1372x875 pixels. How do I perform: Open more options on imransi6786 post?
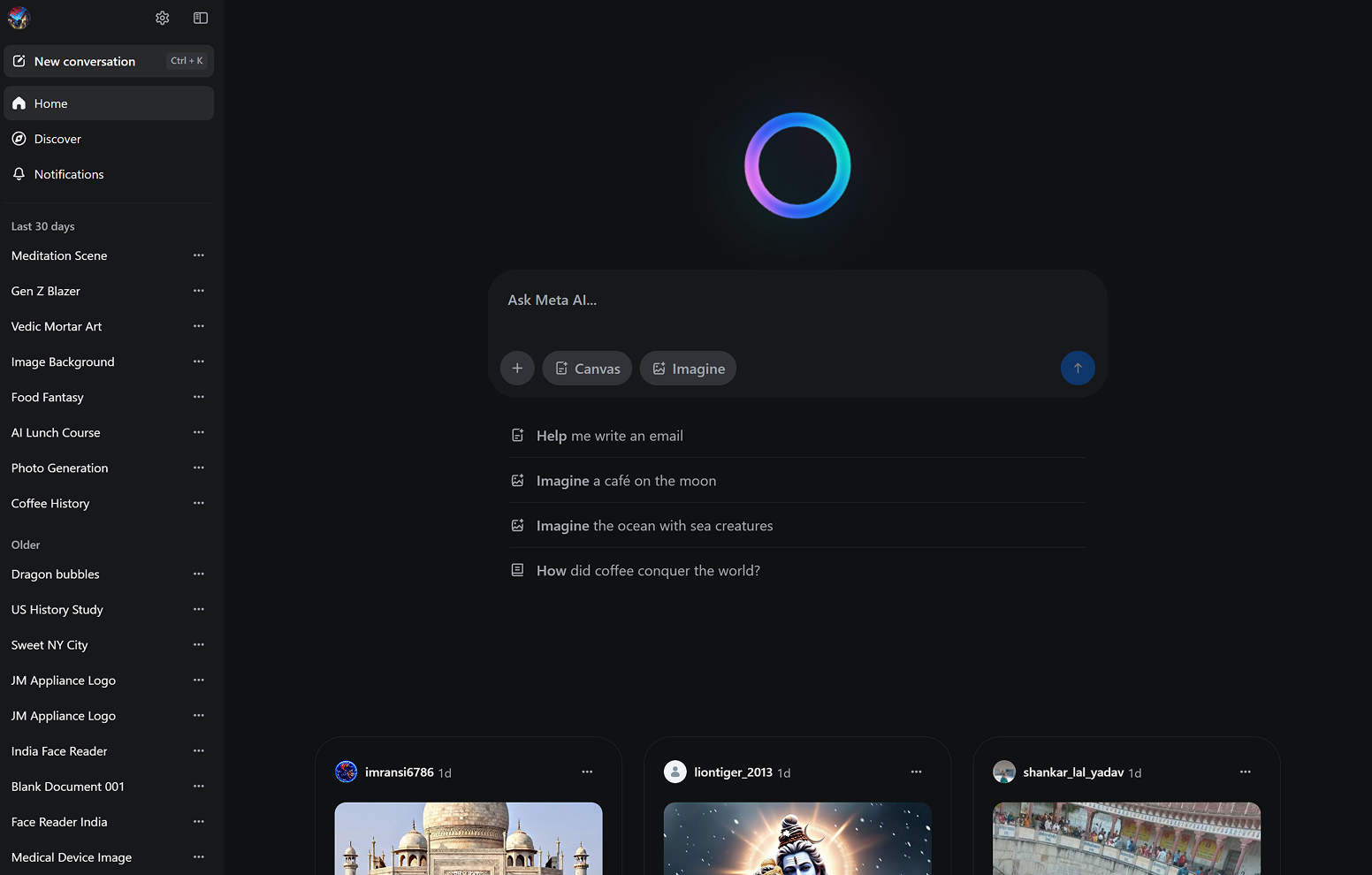(x=587, y=772)
